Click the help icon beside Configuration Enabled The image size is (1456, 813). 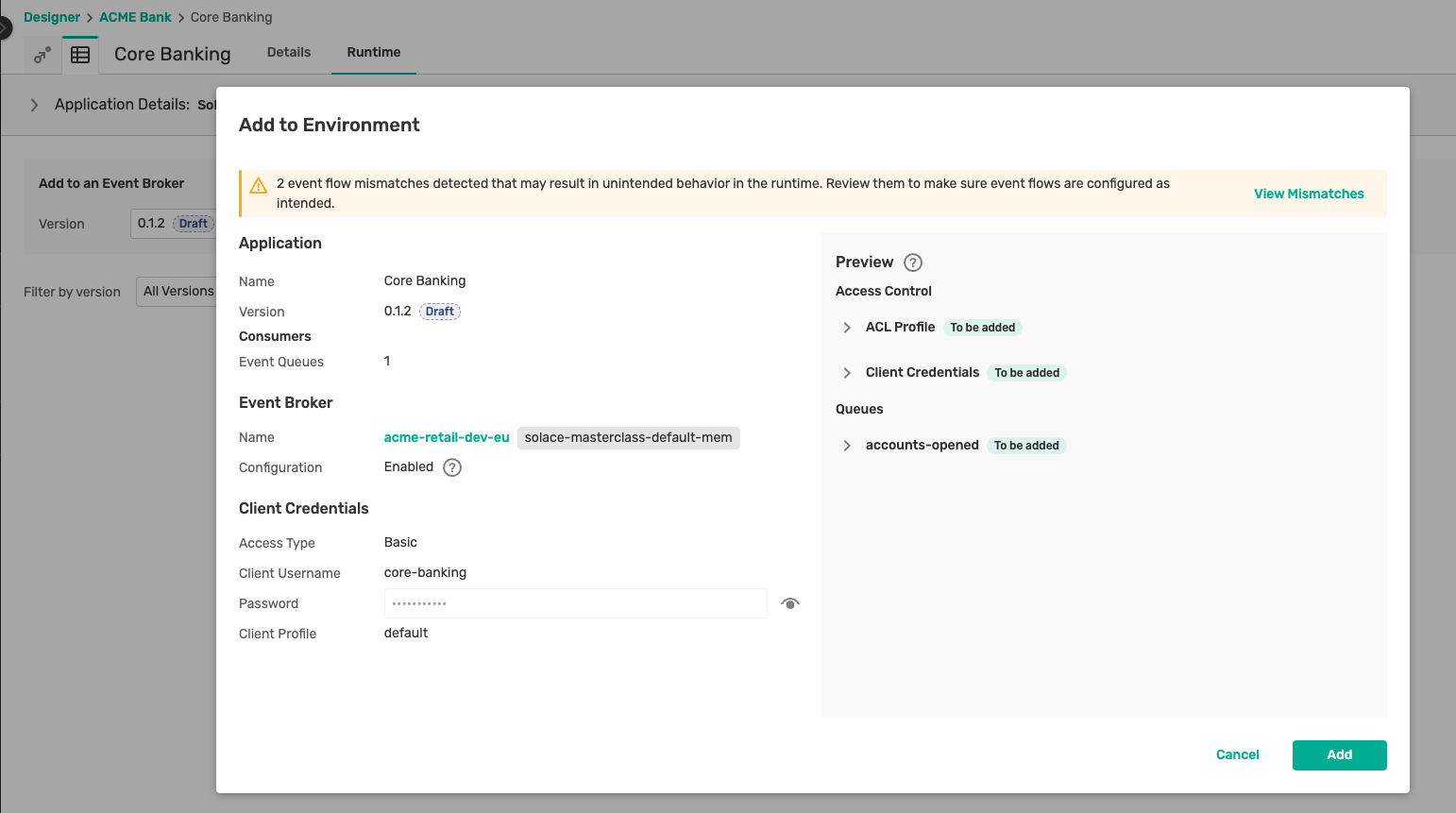pyautogui.click(x=451, y=466)
